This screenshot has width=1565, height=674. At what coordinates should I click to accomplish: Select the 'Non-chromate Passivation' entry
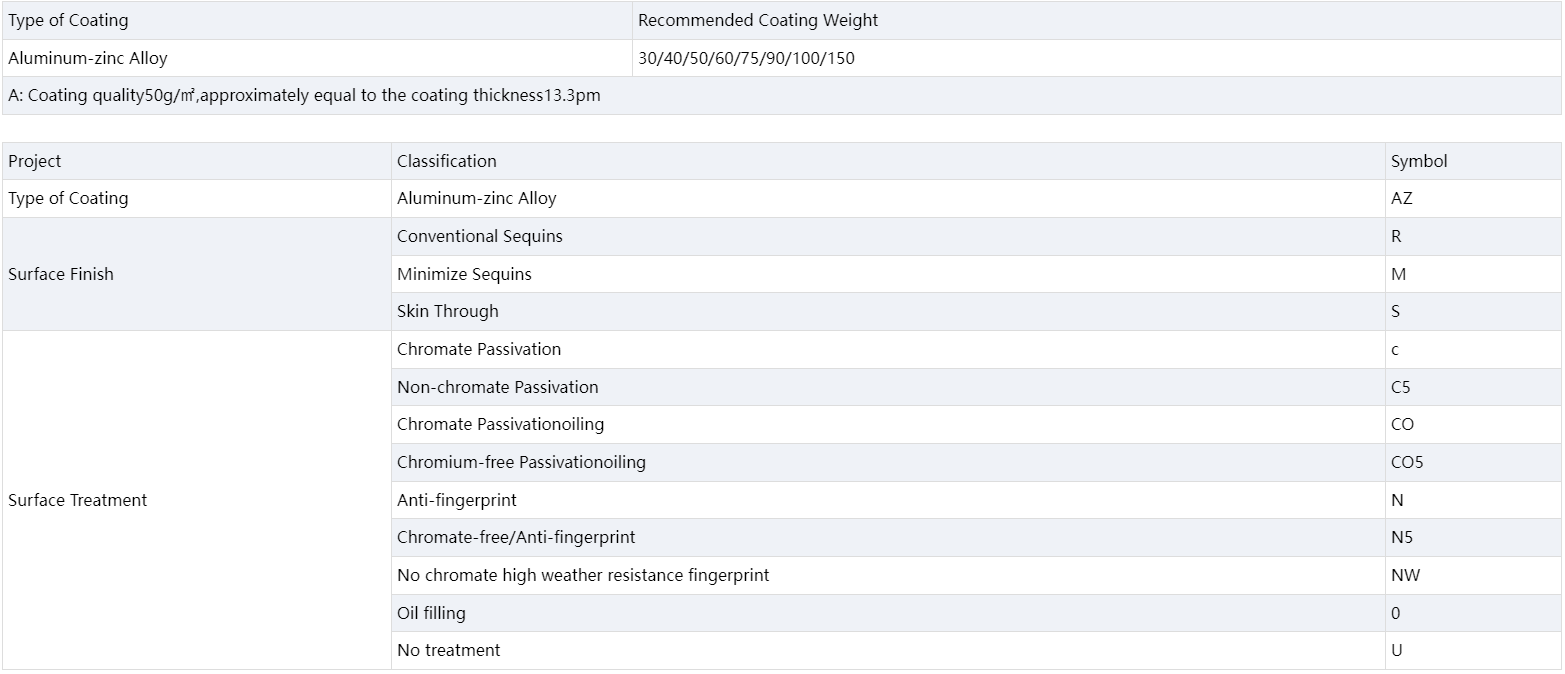[x=498, y=387]
